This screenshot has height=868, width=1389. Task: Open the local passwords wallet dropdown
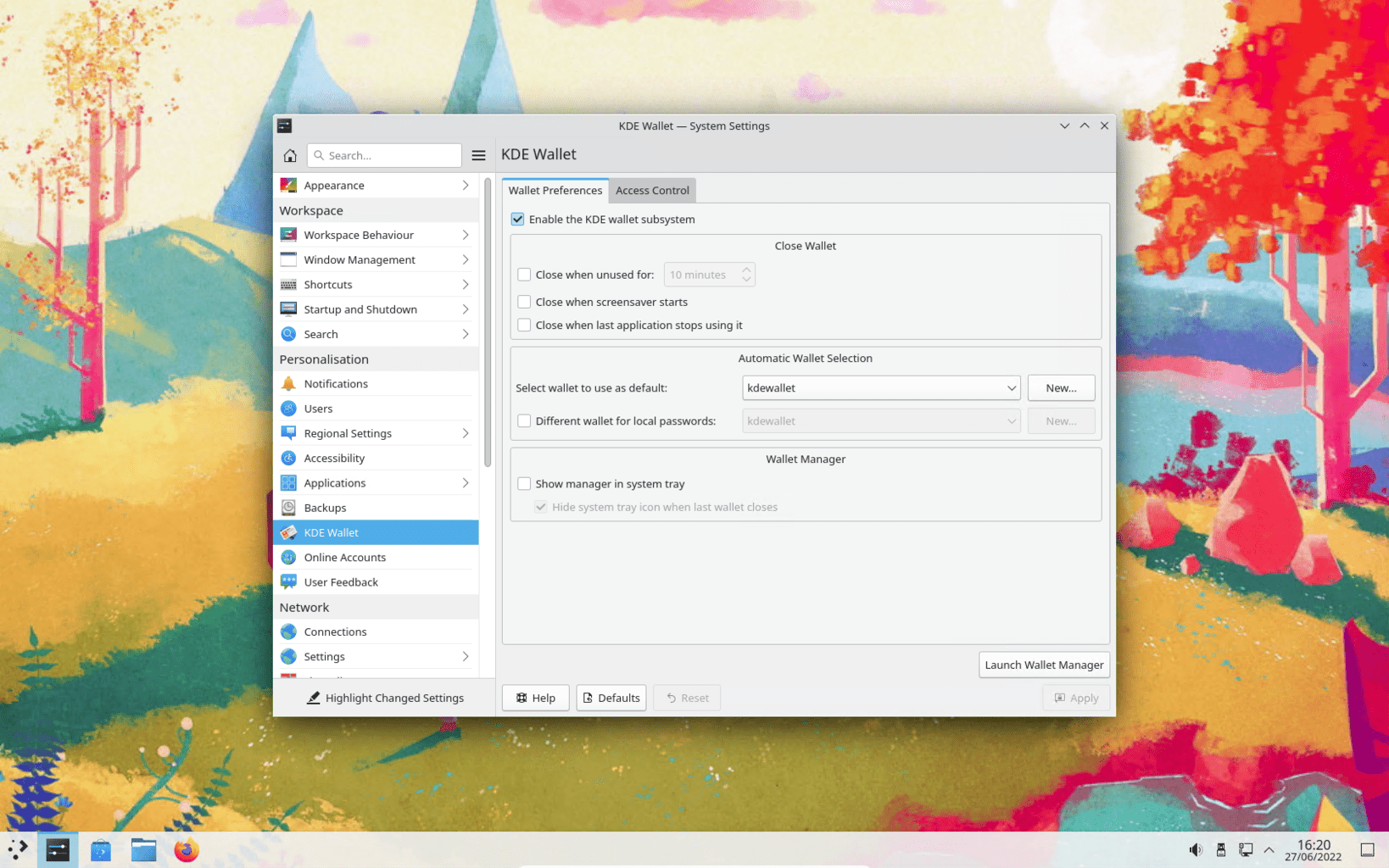click(x=881, y=420)
